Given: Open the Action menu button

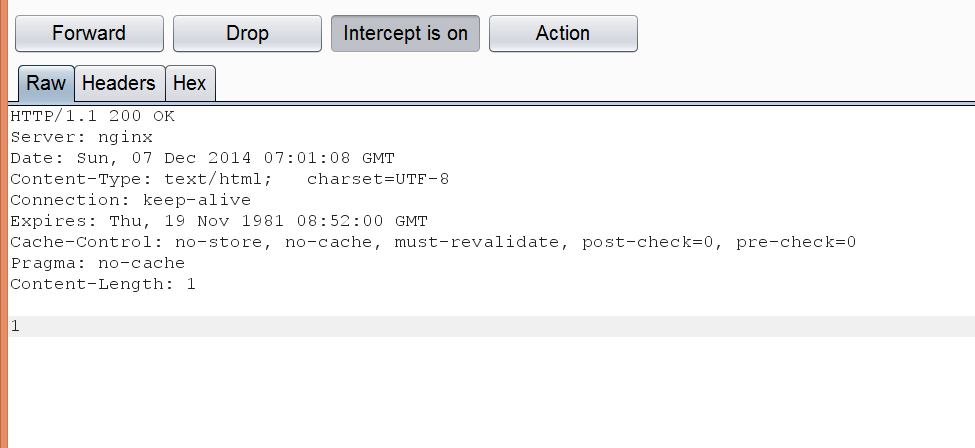Looking at the screenshot, I should coord(563,34).
